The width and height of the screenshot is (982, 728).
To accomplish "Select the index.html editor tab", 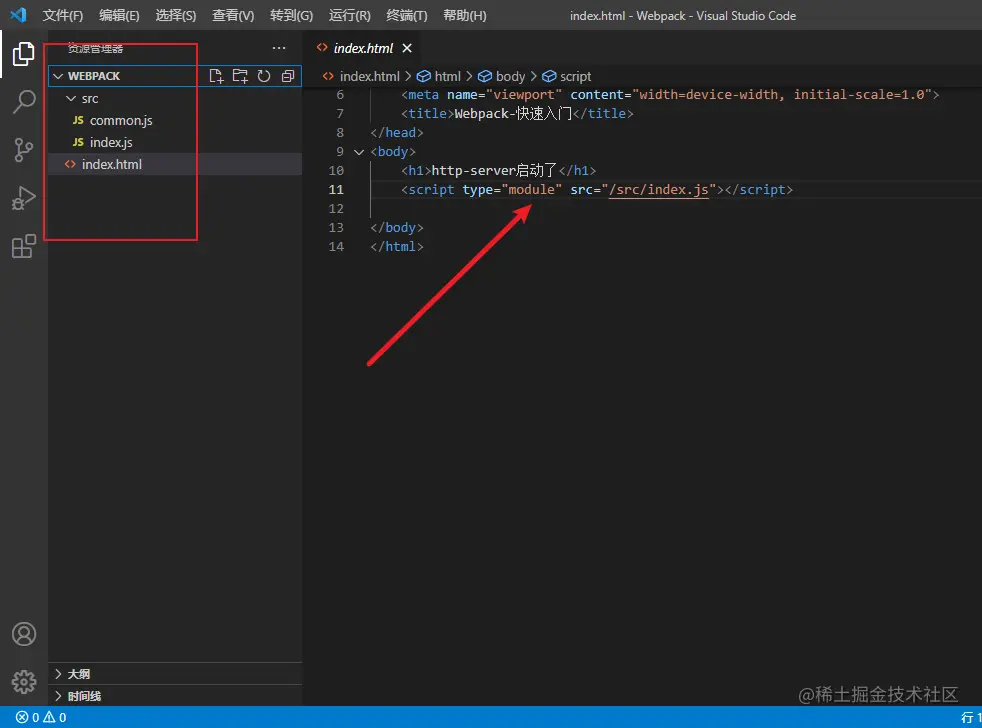I will (363, 48).
